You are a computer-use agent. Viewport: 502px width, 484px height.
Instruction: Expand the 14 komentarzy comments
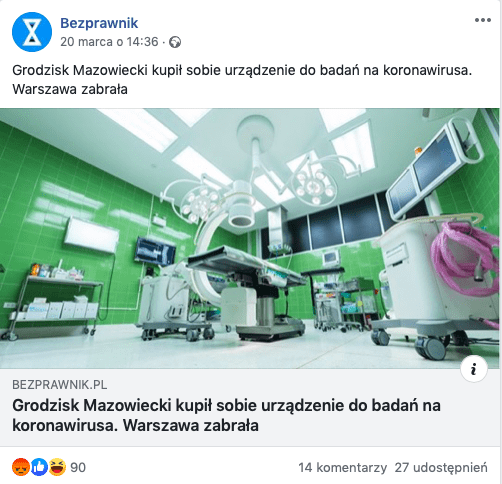tap(342, 467)
